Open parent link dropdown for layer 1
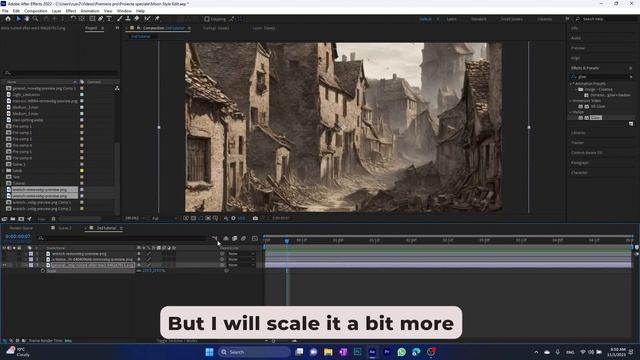This screenshot has width=640, height=360. tap(241, 254)
